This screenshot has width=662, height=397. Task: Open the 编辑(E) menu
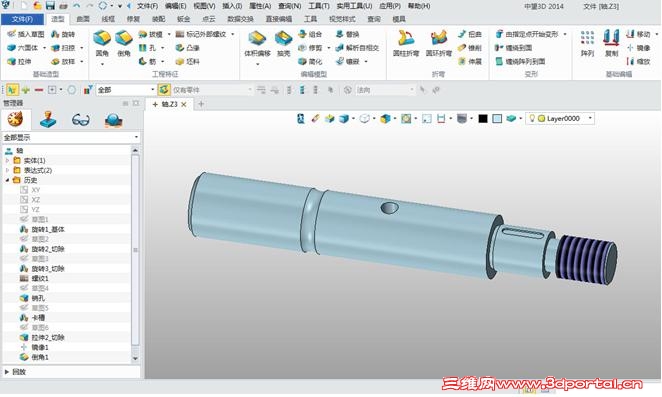176,6
